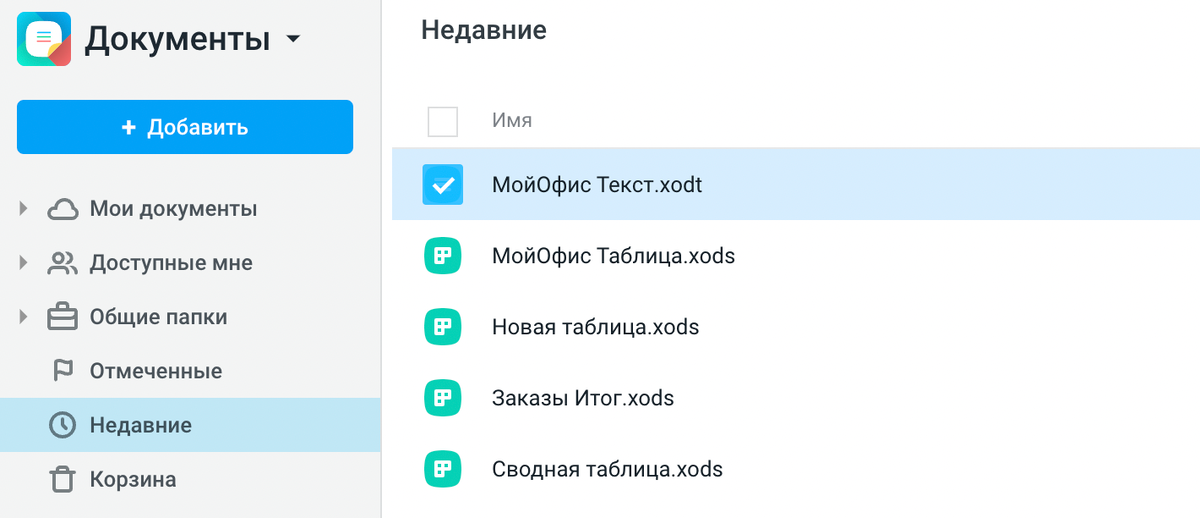Screen dimensions: 1200x518
Task: Open the Документы dropdown arrow
Action: 292,40
